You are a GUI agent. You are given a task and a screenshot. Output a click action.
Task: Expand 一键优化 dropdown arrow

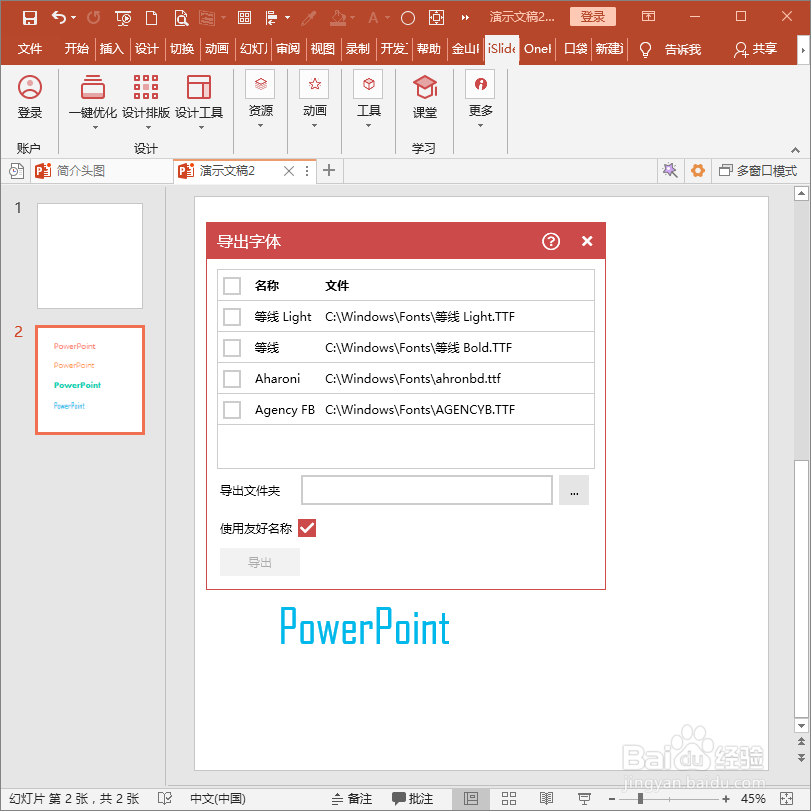95,128
